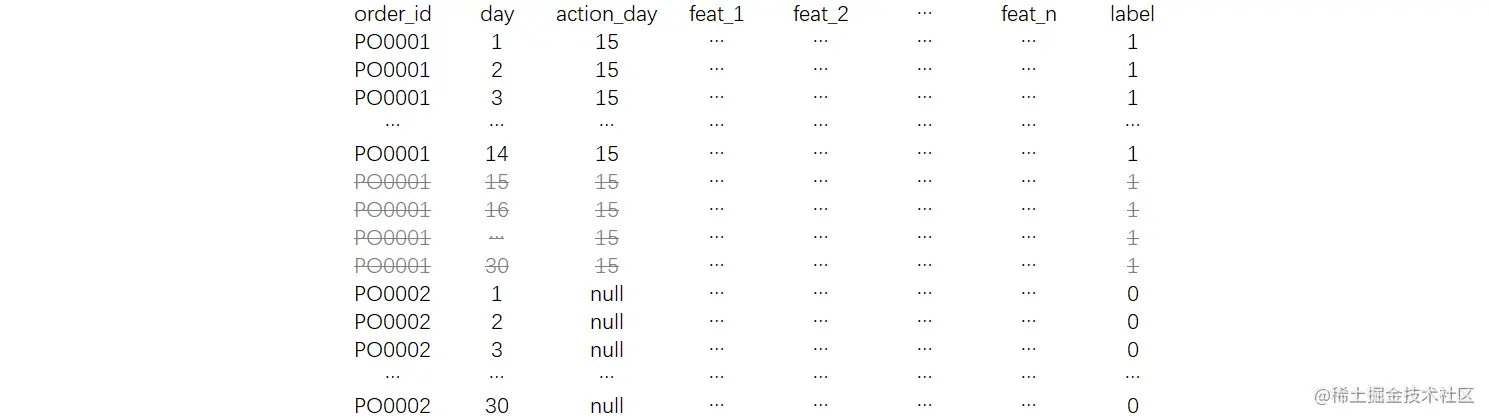1489x420 pixels.
Task: Select the action_day column header
Action: point(606,15)
